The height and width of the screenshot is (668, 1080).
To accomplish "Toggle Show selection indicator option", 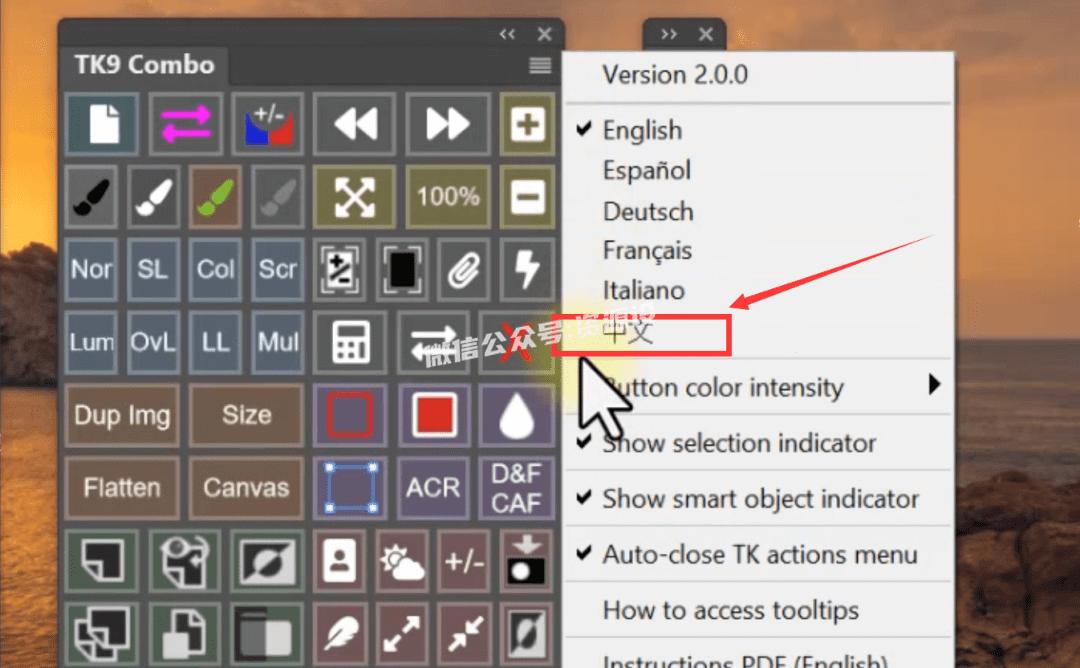I will click(758, 443).
